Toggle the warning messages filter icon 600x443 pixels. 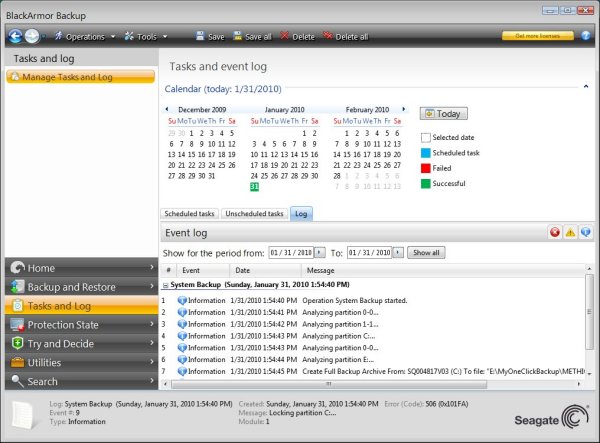(x=570, y=232)
